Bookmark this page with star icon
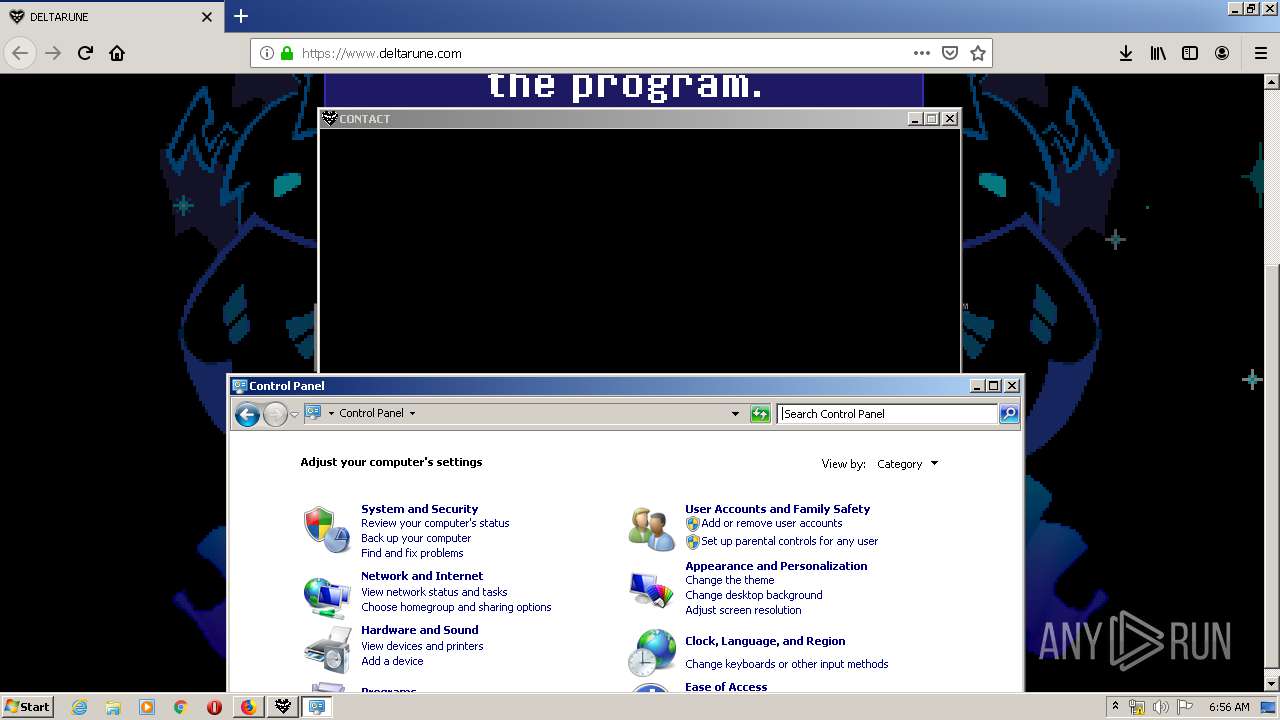 pos(978,53)
